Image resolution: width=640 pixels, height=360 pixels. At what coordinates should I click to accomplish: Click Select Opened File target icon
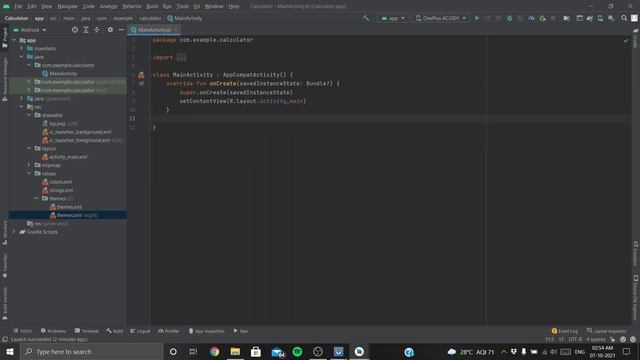click(x=75, y=30)
